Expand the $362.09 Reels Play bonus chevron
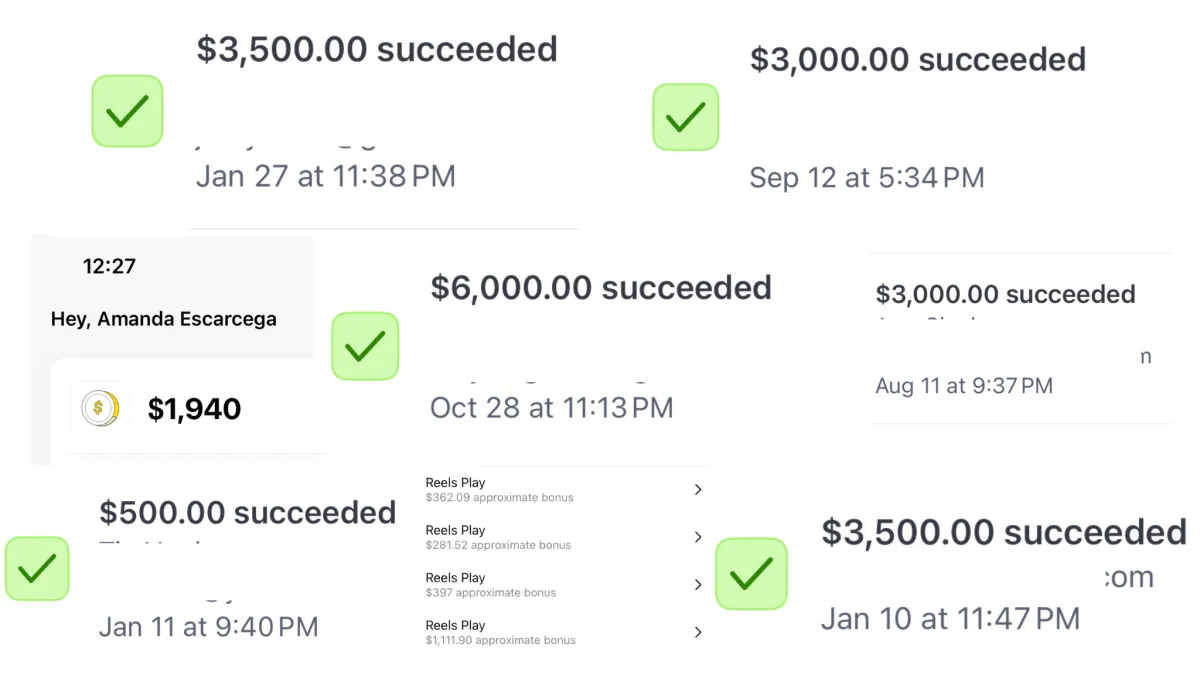Image resolution: width=1200 pixels, height=675 pixels. [x=698, y=490]
